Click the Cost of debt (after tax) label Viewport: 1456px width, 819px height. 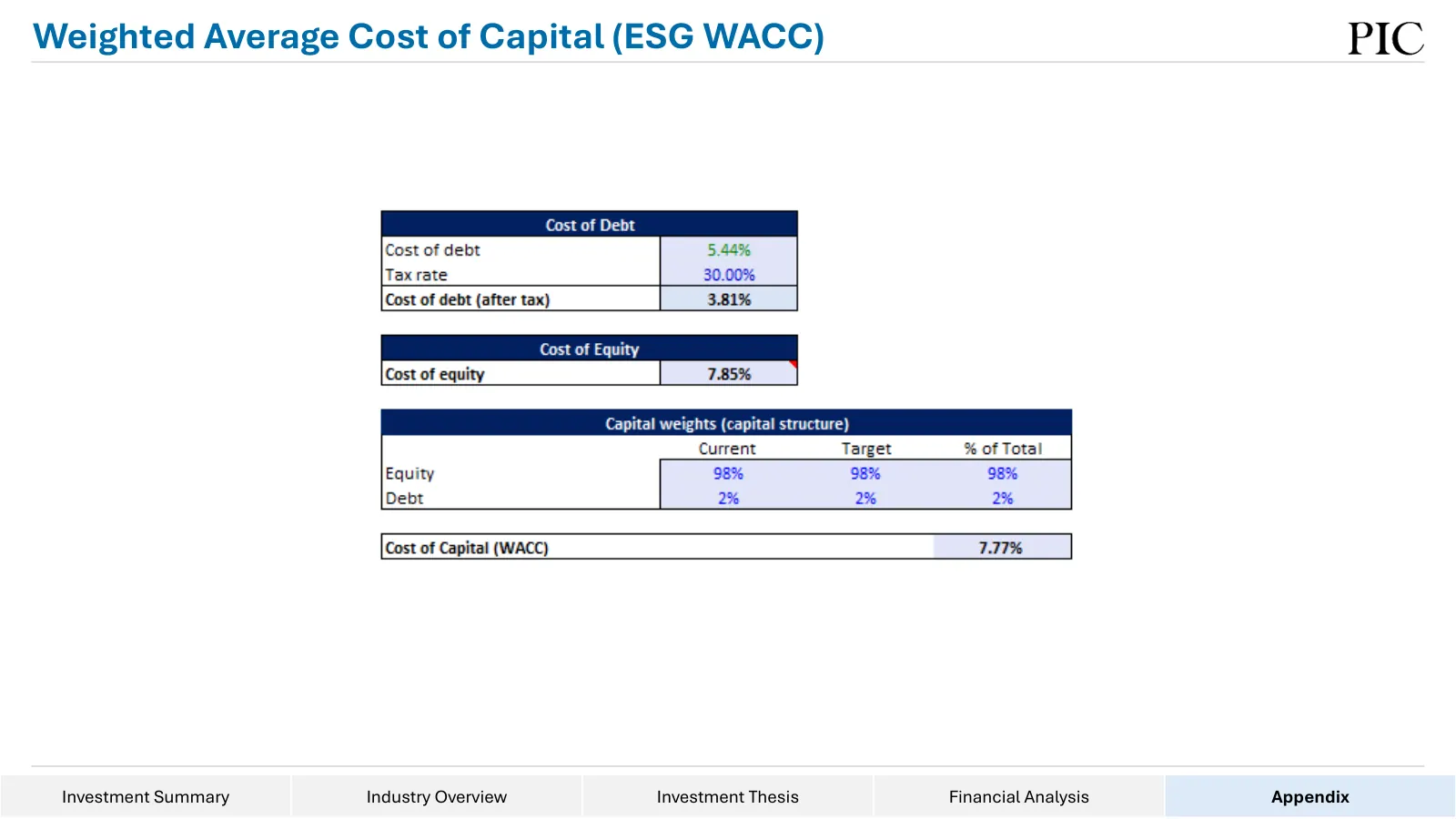(x=468, y=299)
